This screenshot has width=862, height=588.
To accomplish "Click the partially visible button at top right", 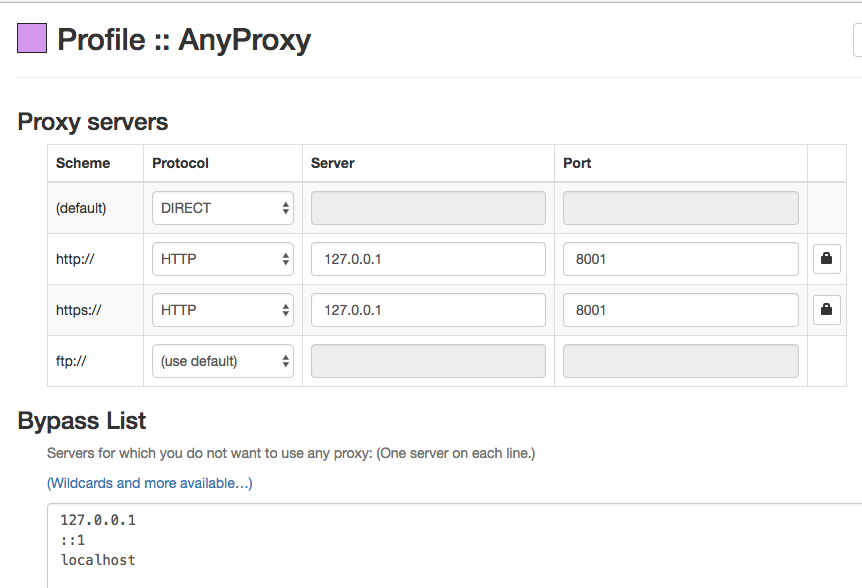I will 858,40.
